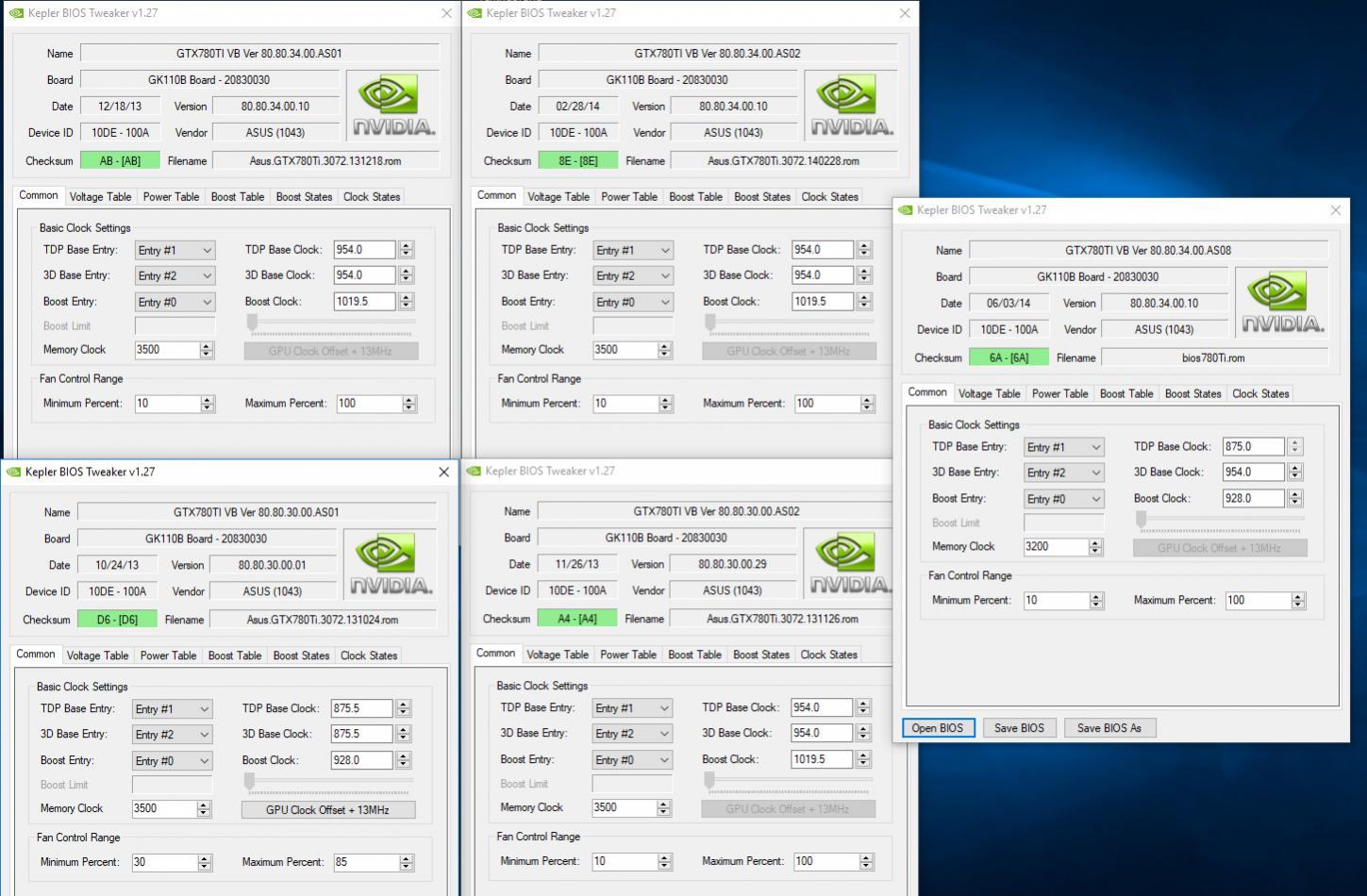Select Common tab in the 131126.rom window
The width and height of the screenshot is (1367, 896).
tap(496, 654)
